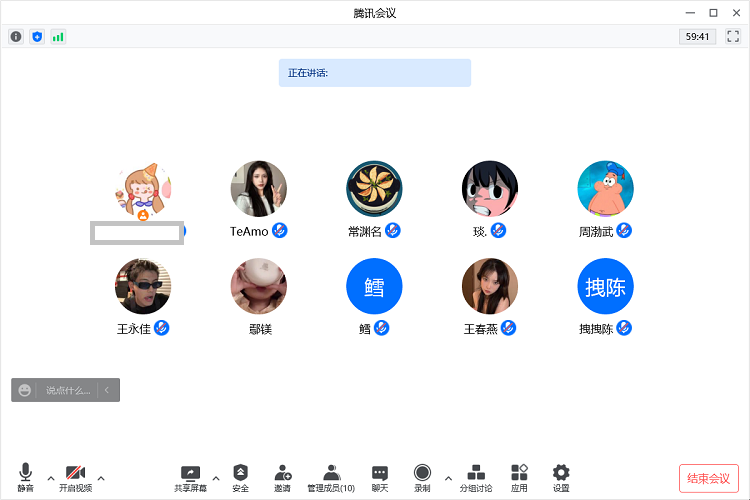Viewport: 750px width, 500px height.
Task: Expand the share screen options arrow
Action: pyautogui.click(x=216, y=478)
